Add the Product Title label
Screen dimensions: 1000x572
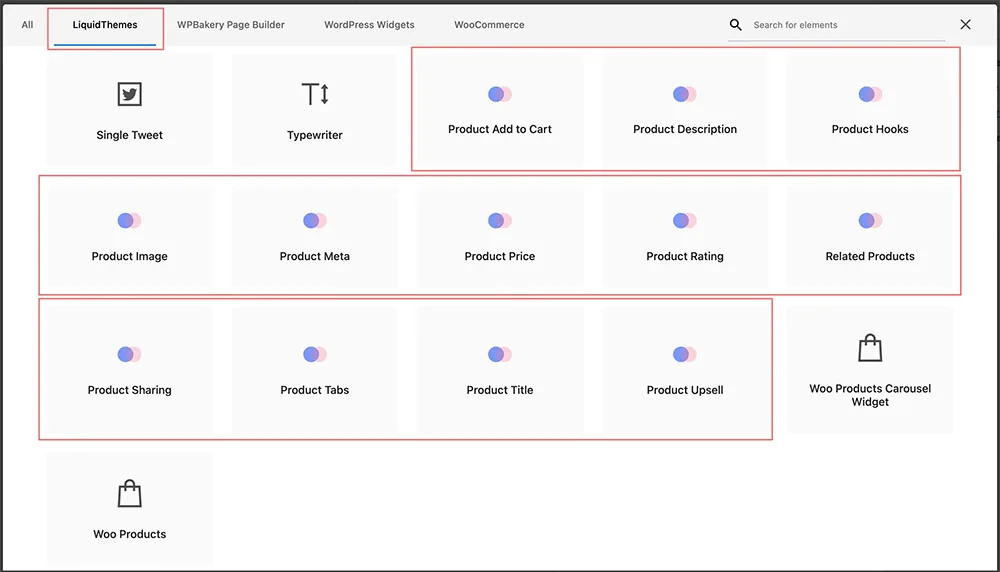click(x=500, y=390)
